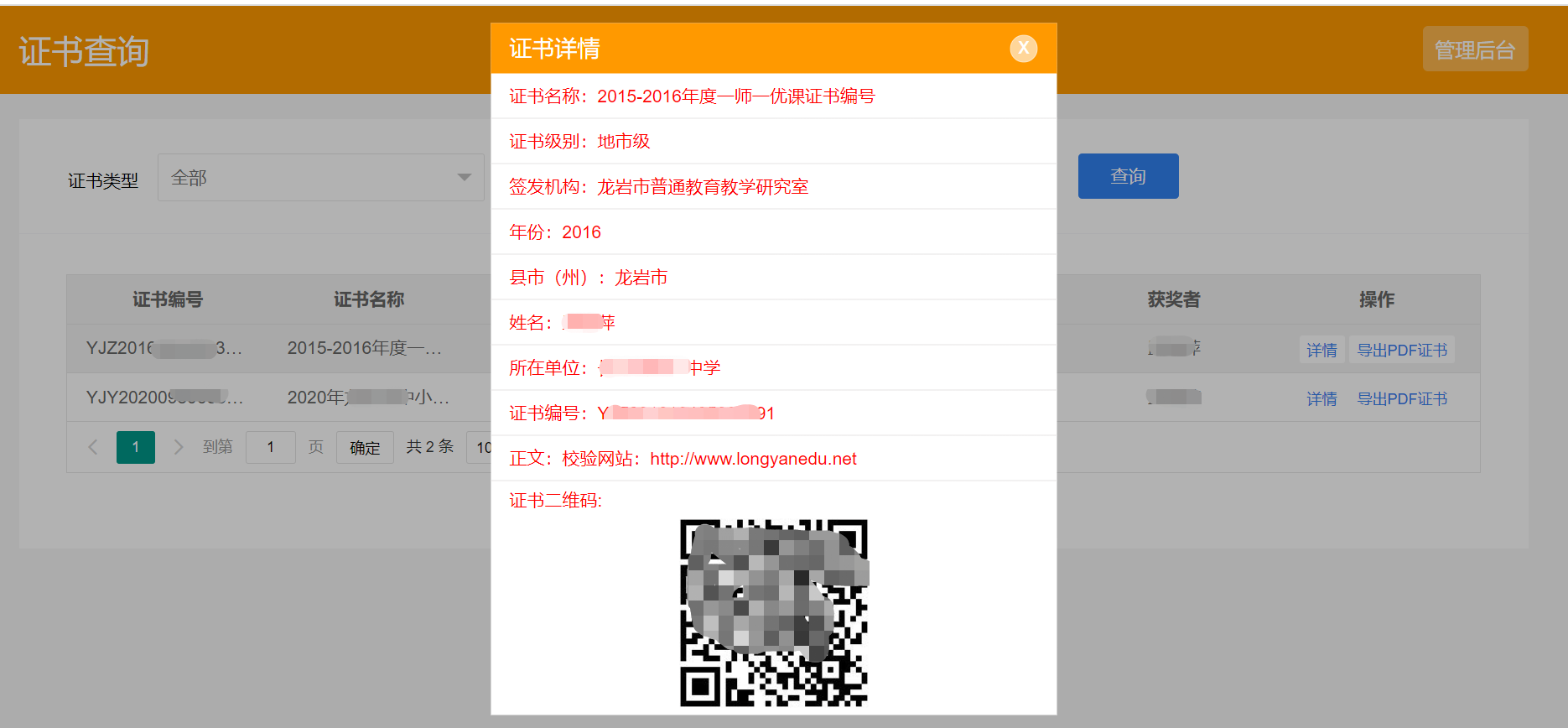The height and width of the screenshot is (728, 1568).
Task: Click 导出PDF证书 for the YJZ2016 row
Action: 1402,350
